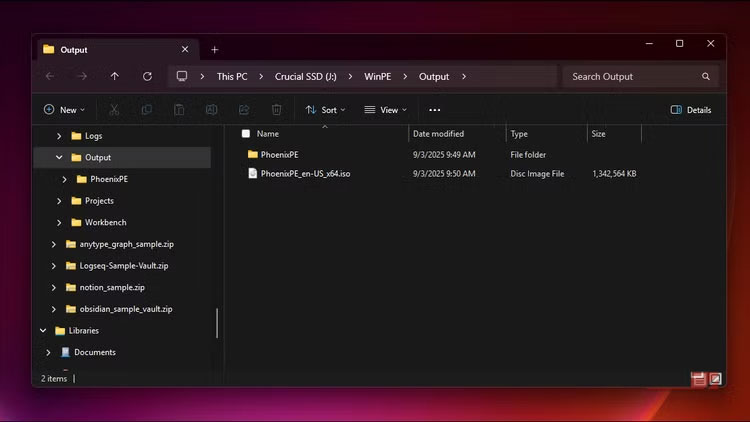Select PhoenixPE_en-US_x64.iso file name
The height and width of the screenshot is (422, 750).
pyautogui.click(x=305, y=174)
